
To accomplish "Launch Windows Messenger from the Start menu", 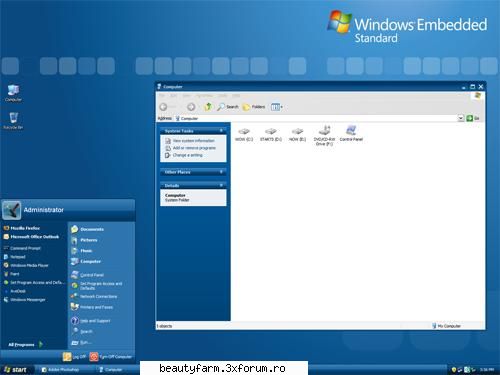I will pos(24,300).
